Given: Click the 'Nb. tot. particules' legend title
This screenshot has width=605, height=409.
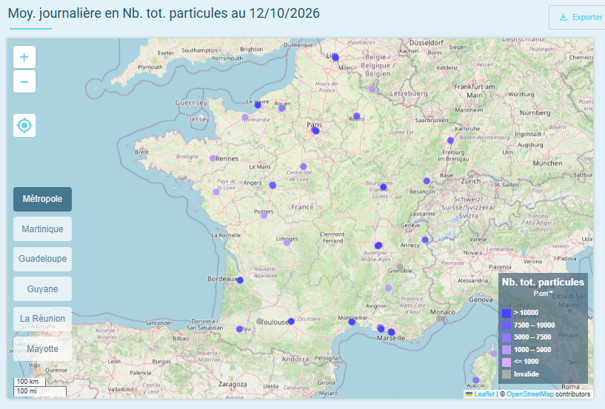Looking at the screenshot, I should pyautogui.click(x=543, y=282).
